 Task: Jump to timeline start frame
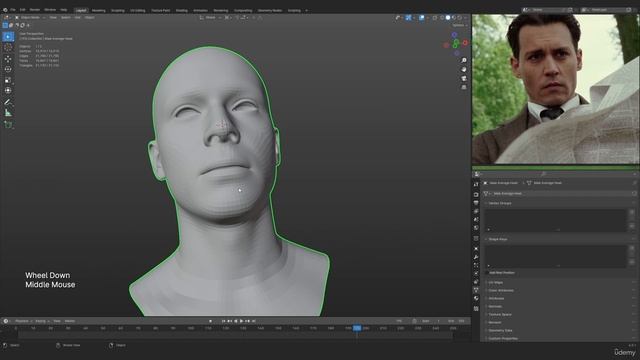click(x=223, y=321)
